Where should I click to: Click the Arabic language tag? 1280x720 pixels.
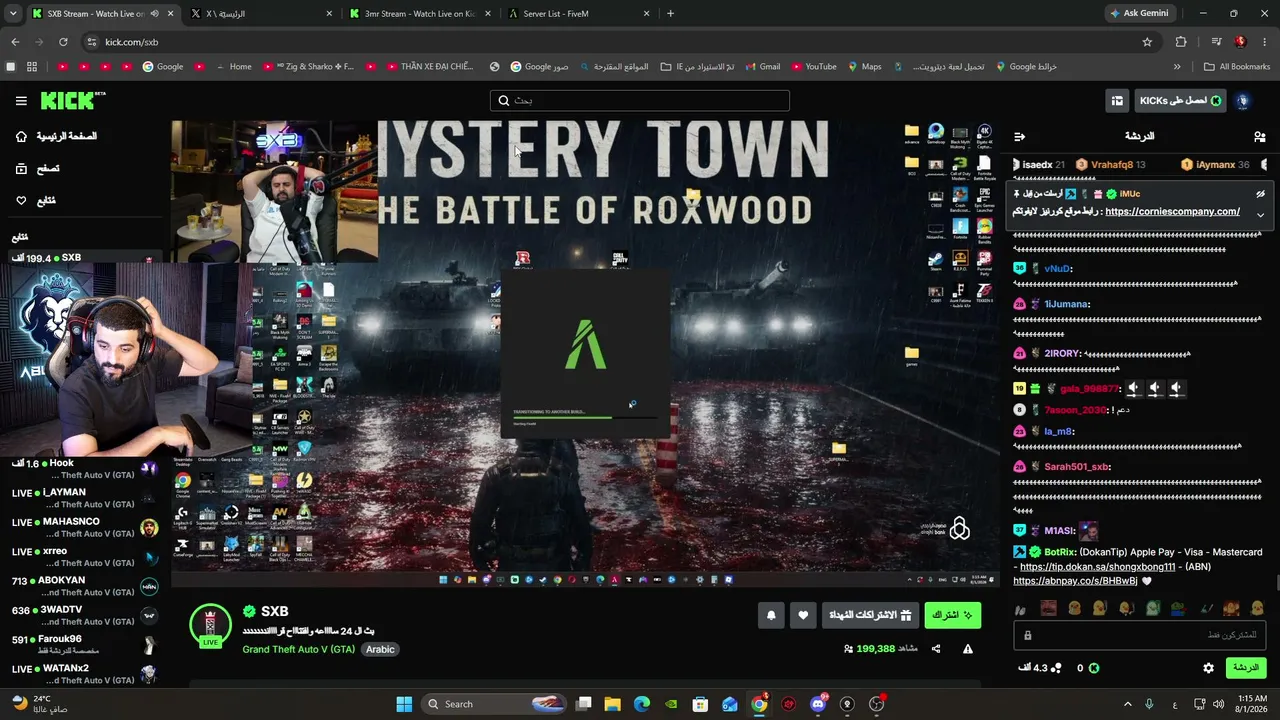(380, 649)
